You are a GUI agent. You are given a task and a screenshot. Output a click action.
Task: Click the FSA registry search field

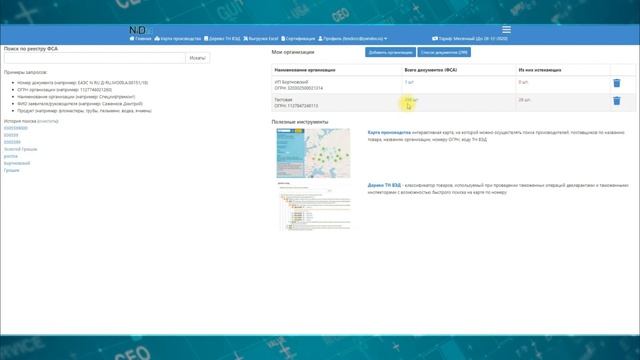(95, 58)
